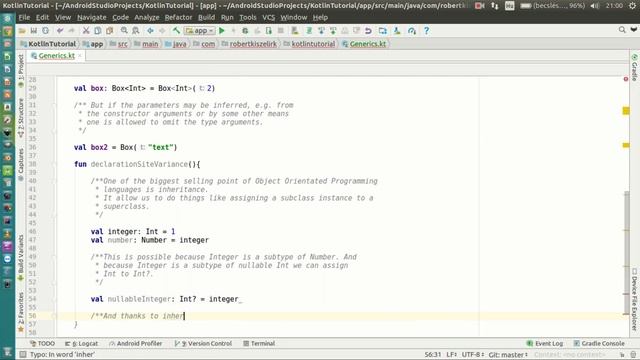Viewport: 640px width, 360px height.
Task: Click the Search Everywhere magnifier icon
Action: click(622, 30)
